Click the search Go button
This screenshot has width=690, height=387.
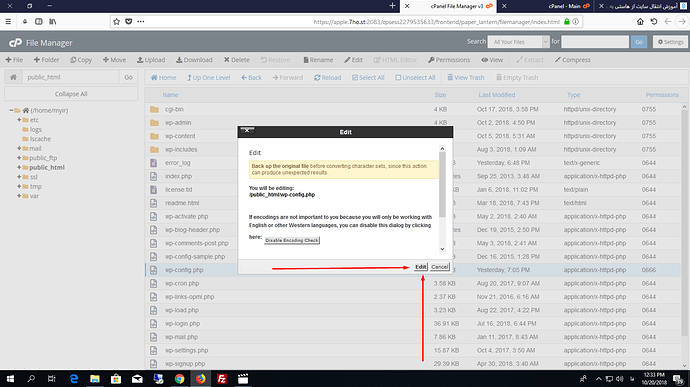pyautogui.click(x=639, y=42)
